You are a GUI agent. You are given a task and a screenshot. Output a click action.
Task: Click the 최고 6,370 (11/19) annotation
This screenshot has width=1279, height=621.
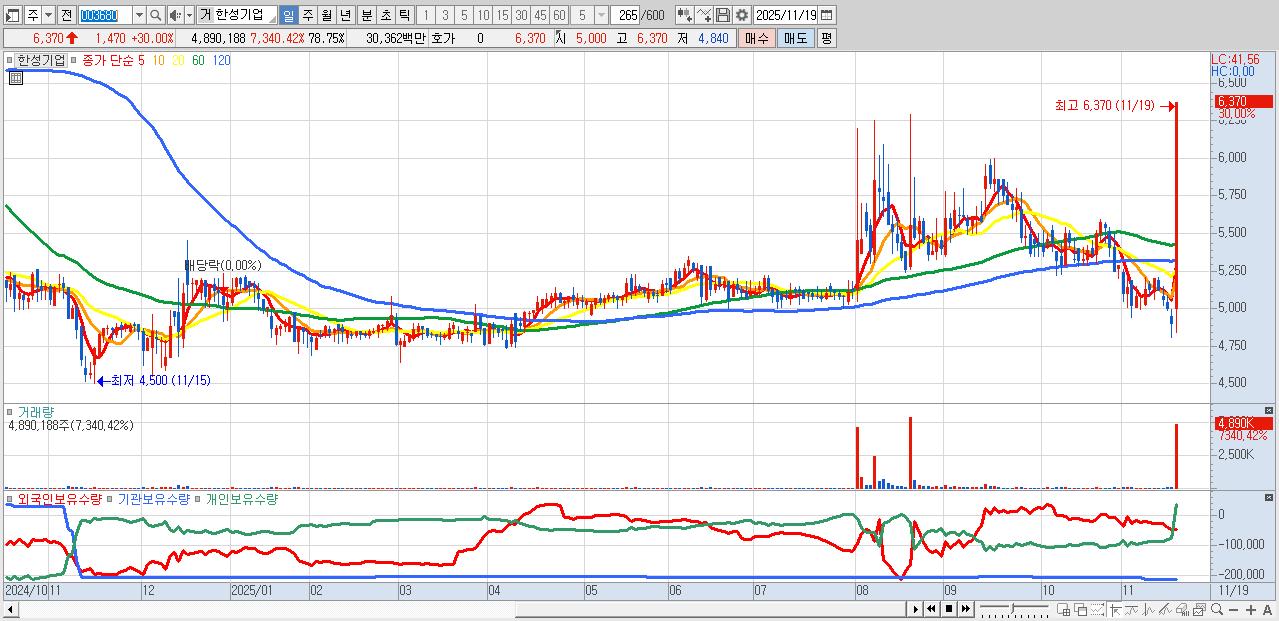point(1104,104)
